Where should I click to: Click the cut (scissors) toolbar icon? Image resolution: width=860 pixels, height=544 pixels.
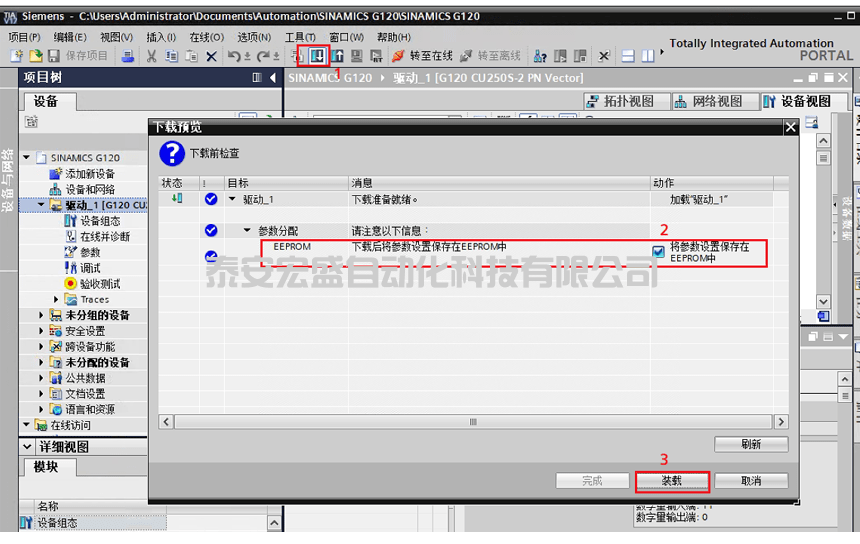(x=151, y=56)
